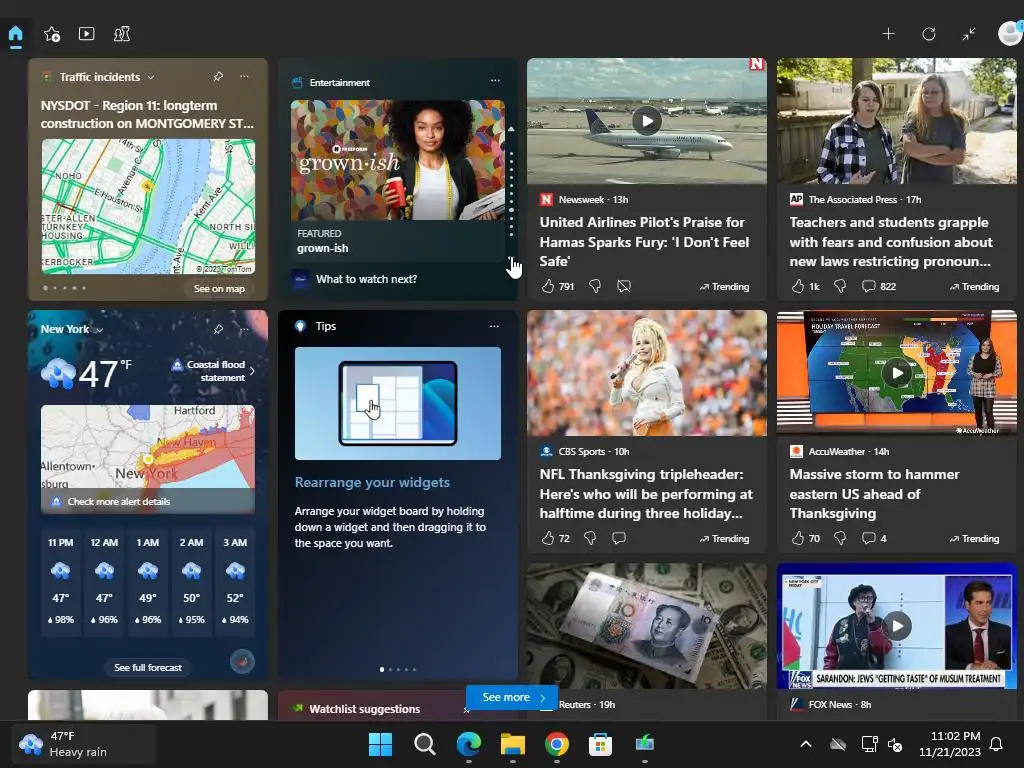Open comments on CBS Sports article
The width and height of the screenshot is (1024, 768).
pyautogui.click(x=618, y=538)
